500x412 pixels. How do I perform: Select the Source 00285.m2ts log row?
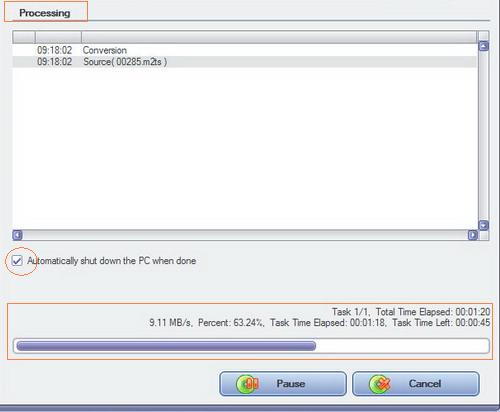[x=245, y=62]
